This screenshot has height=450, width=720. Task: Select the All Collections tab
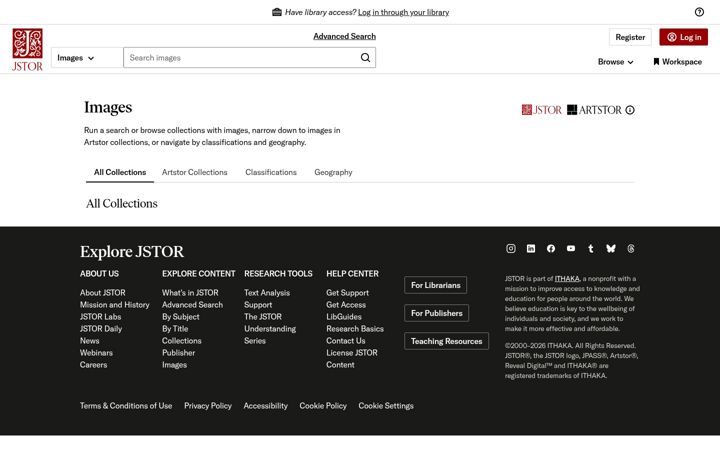[x=120, y=172]
